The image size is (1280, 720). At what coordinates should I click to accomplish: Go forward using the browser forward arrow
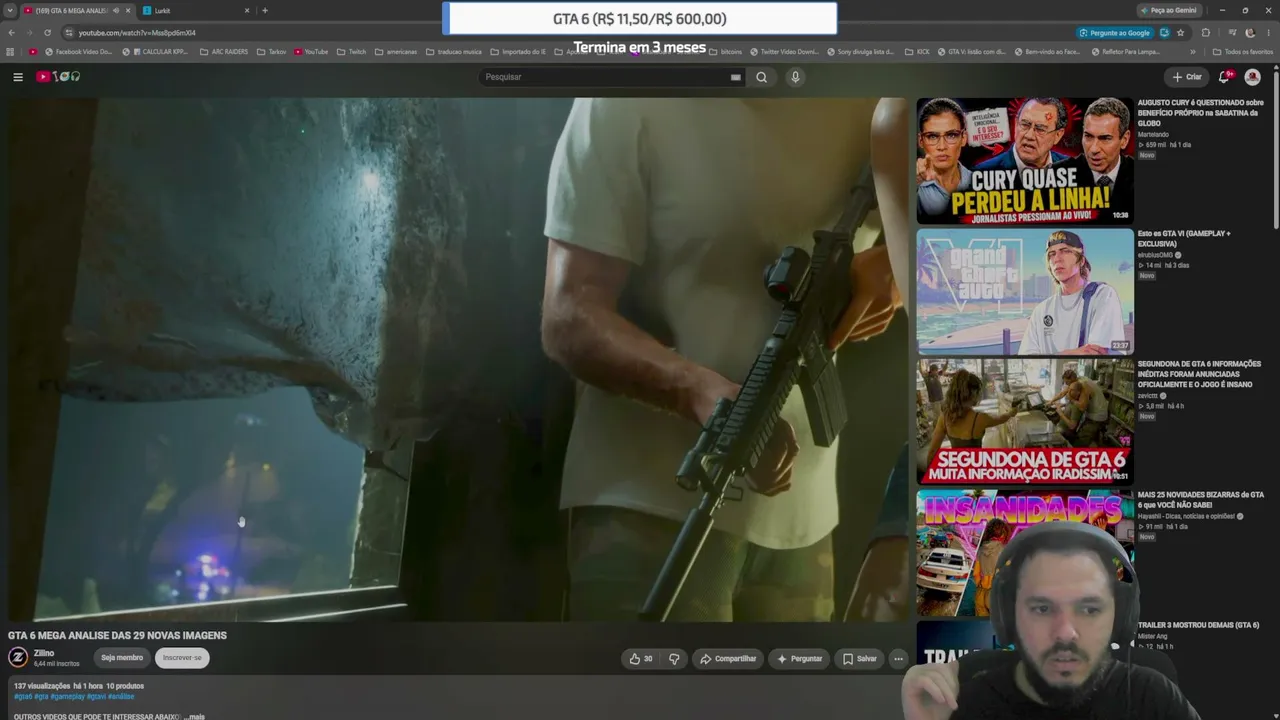[x=29, y=33]
